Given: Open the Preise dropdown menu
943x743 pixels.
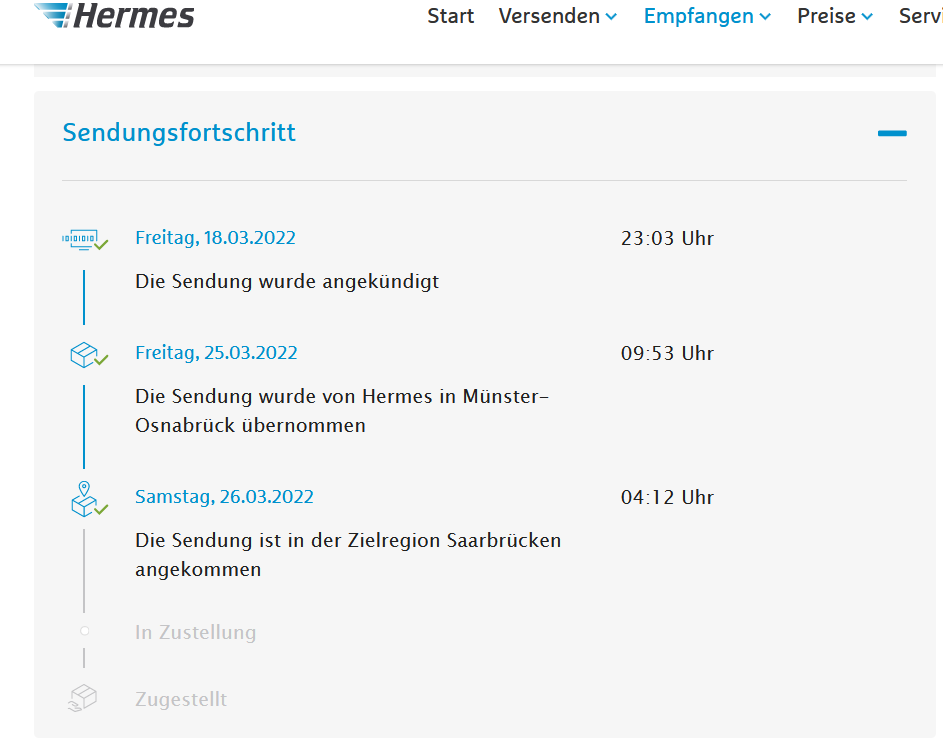Looking at the screenshot, I should [835, 16].
